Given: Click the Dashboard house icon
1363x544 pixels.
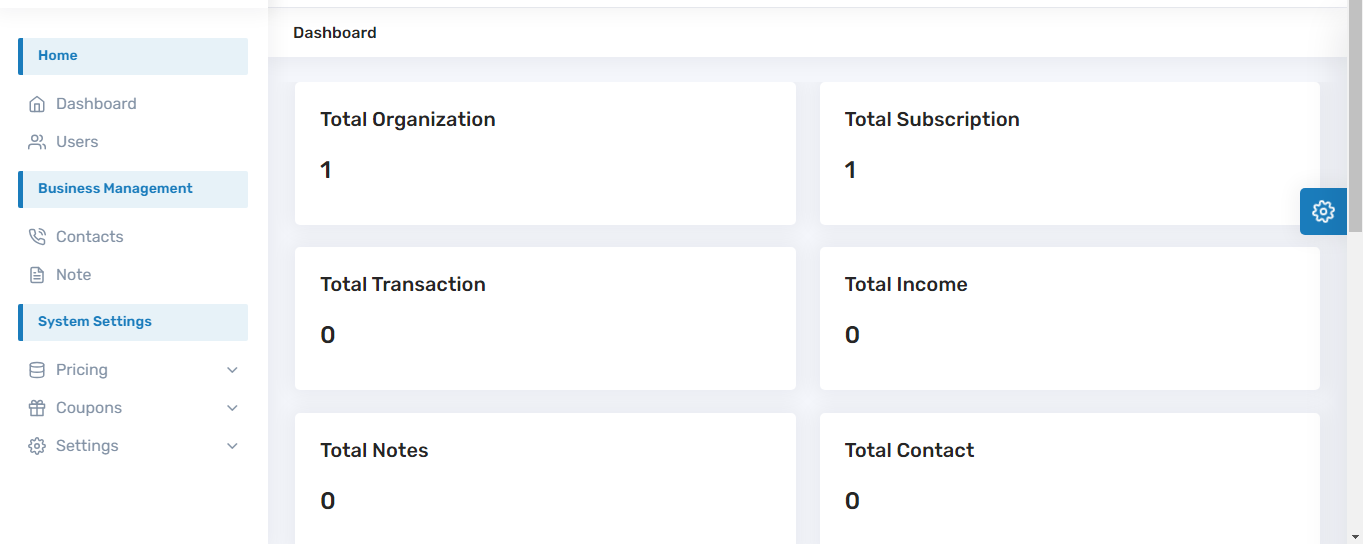Looking at the screenshot, I should [37, 104].
